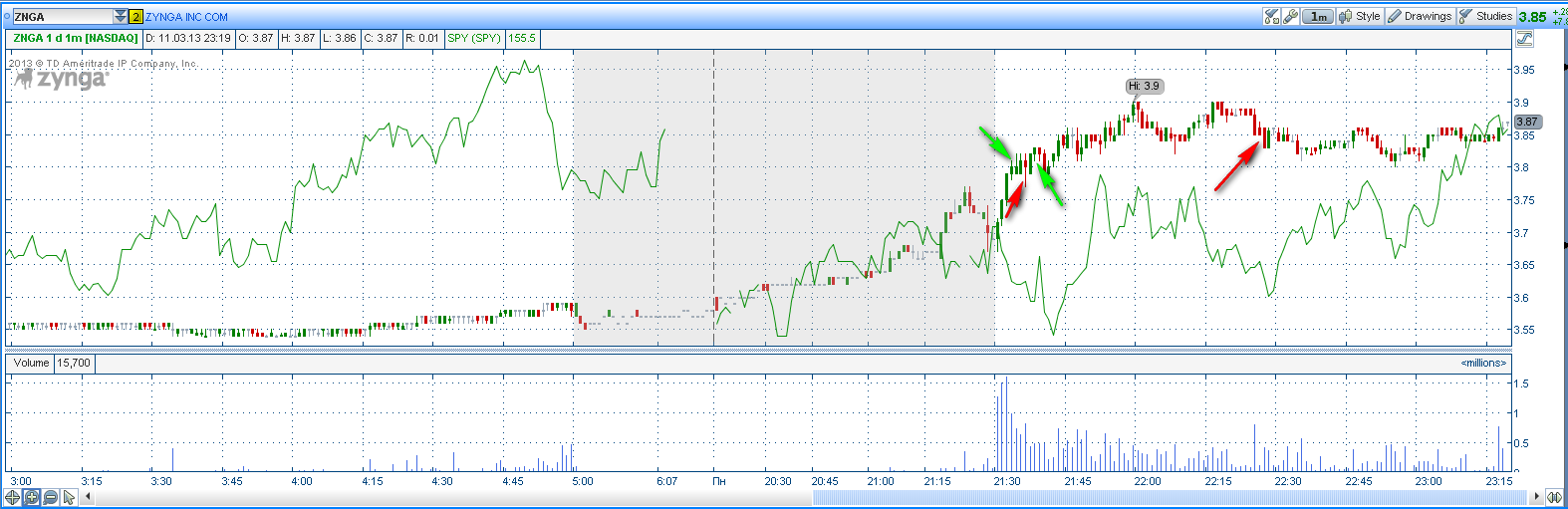This screenshot has width=1568, height=509.
Task: Click the SPY (SPY) comparison label
Action: (474, 38)
